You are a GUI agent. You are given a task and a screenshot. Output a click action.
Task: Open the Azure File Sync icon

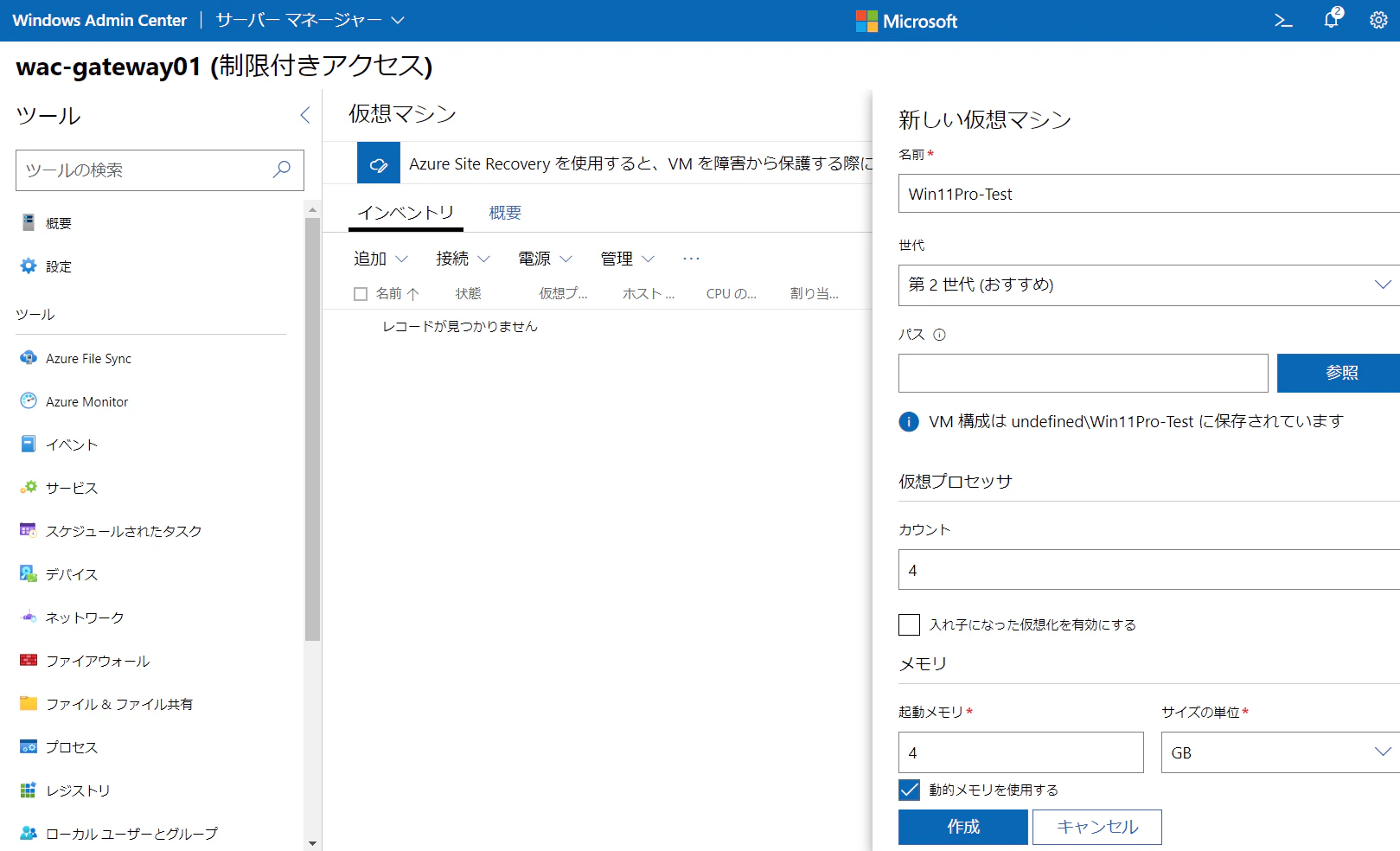point(29,358)
